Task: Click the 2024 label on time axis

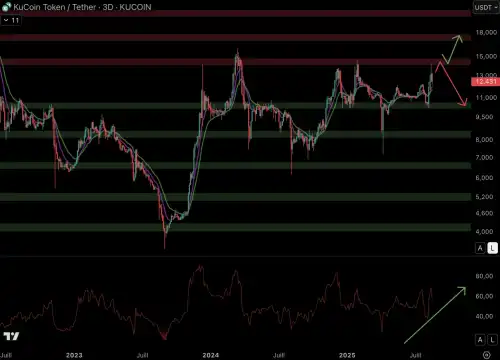Action: (x=211, y=355)
